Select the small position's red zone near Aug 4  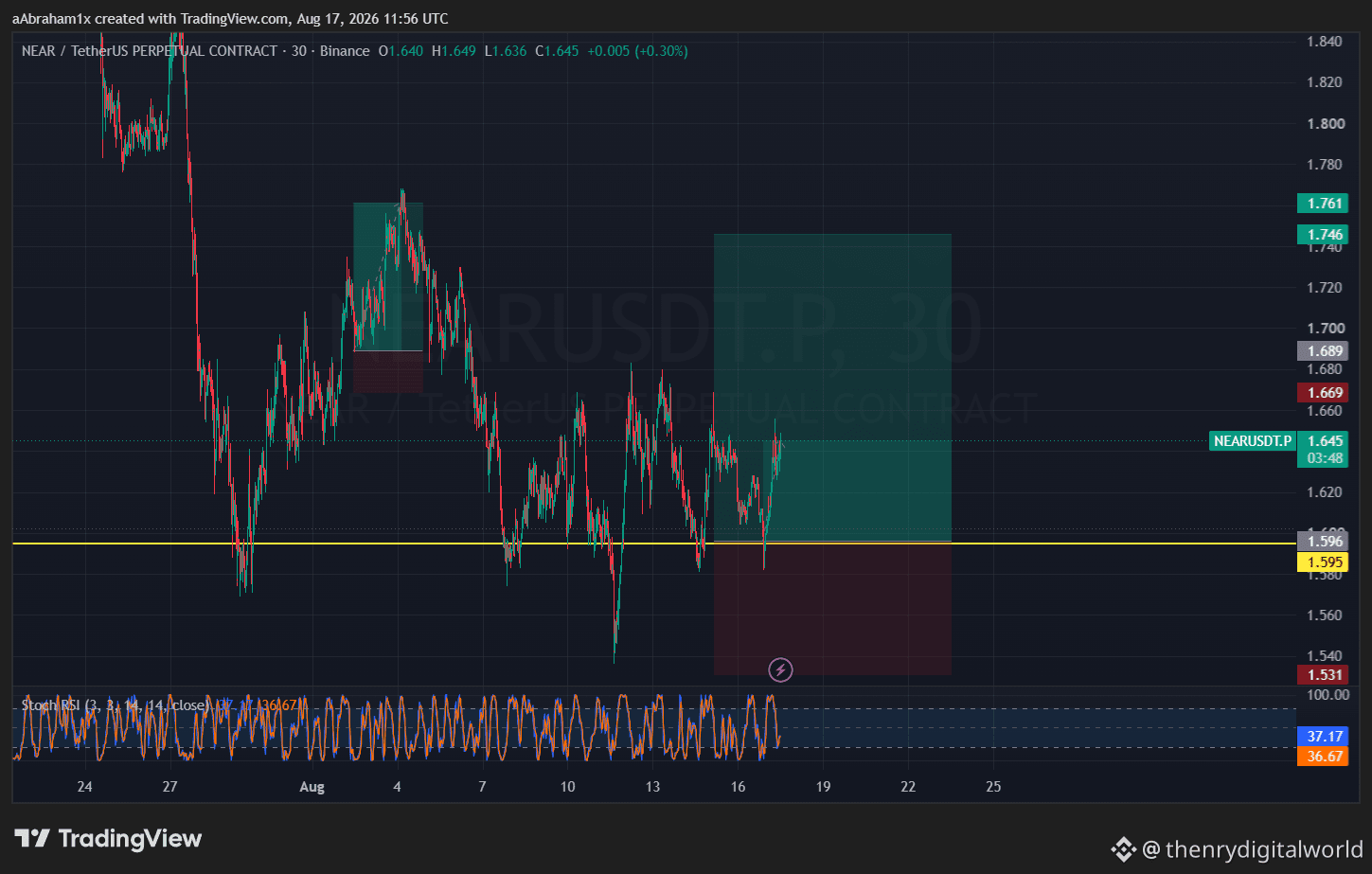coord(388,372)
